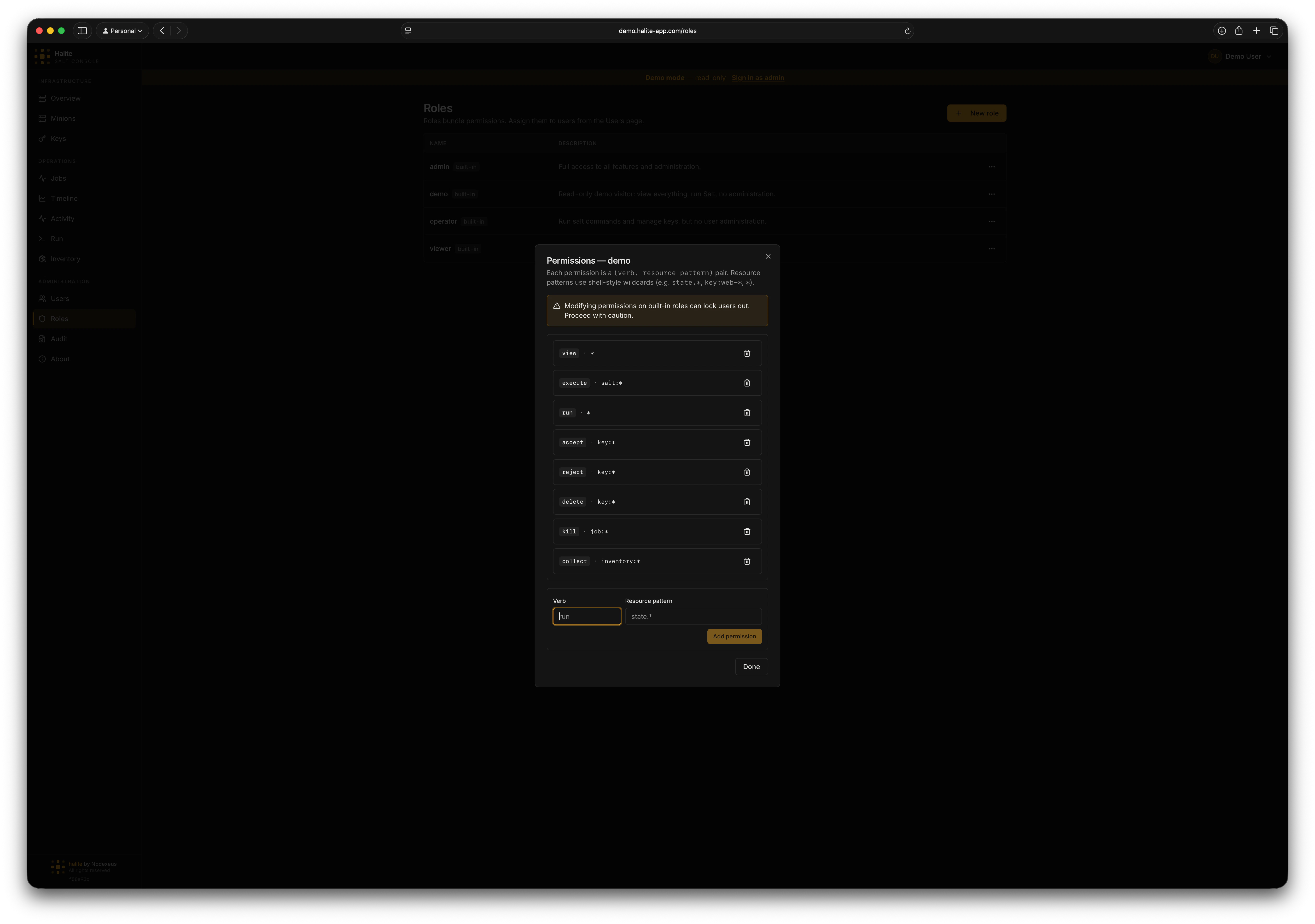Show Safari downloads
Image resolution: width=1315 pixels, height=924 pixels.
tap(1222, 31)
